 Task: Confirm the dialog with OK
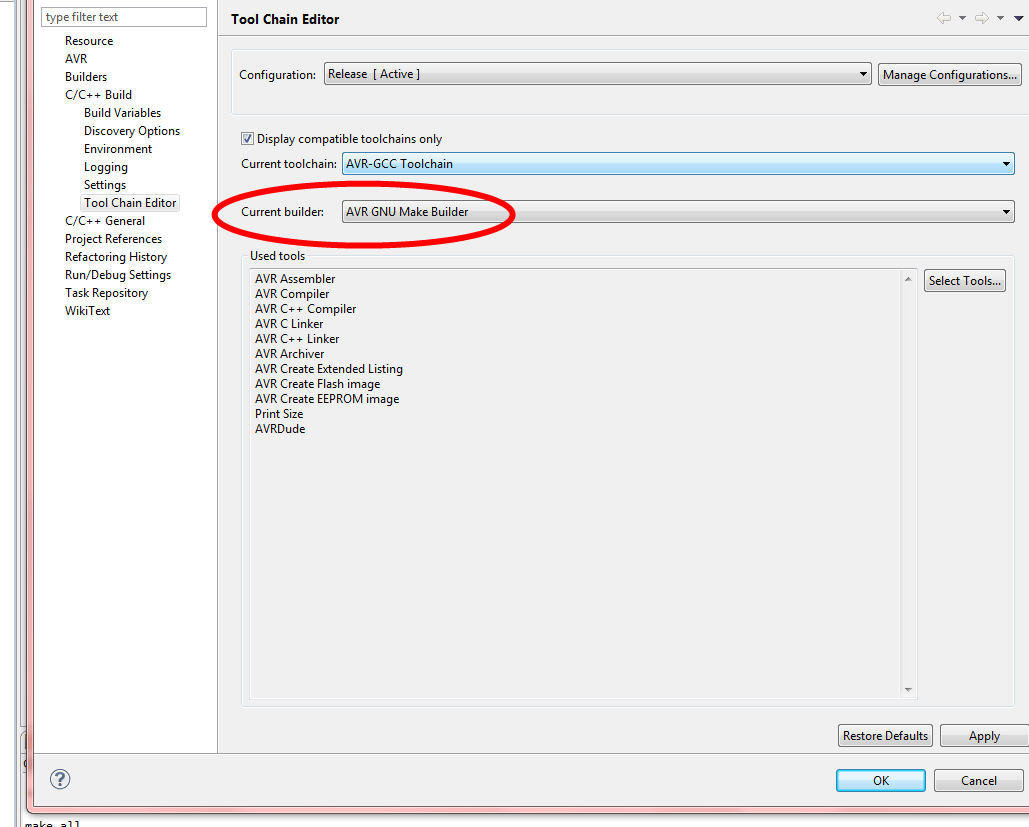[881, 780]
